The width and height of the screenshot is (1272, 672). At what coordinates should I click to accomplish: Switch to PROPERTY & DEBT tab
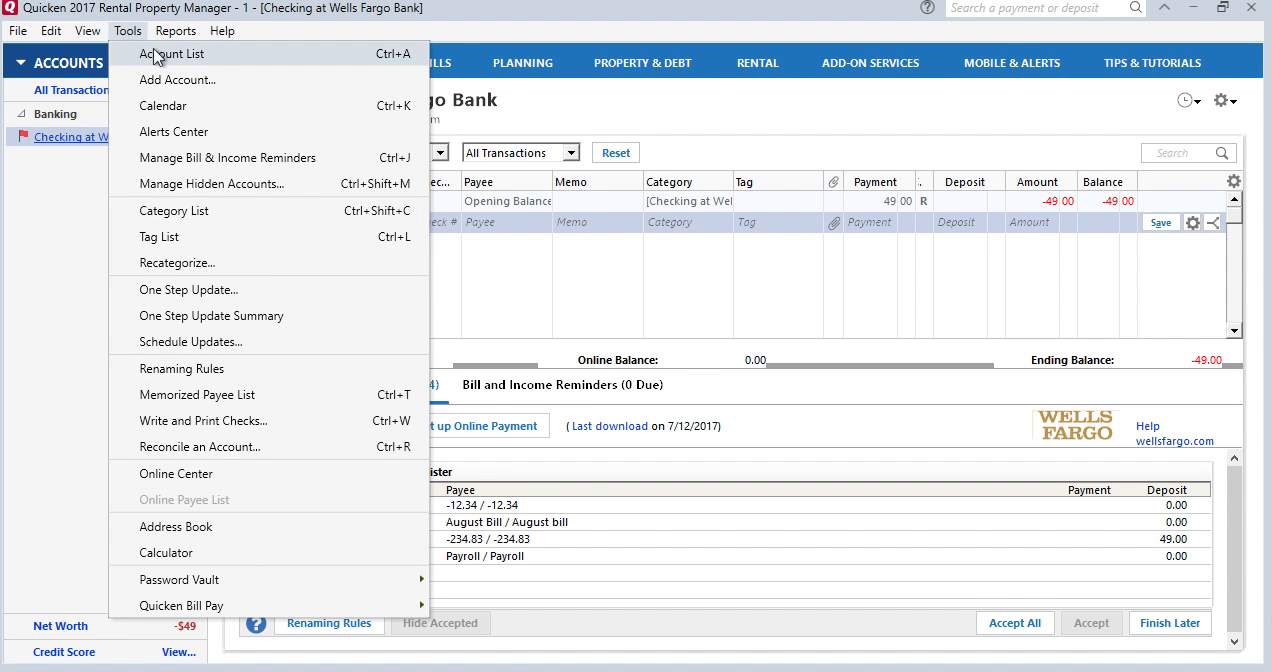(643, 63)
